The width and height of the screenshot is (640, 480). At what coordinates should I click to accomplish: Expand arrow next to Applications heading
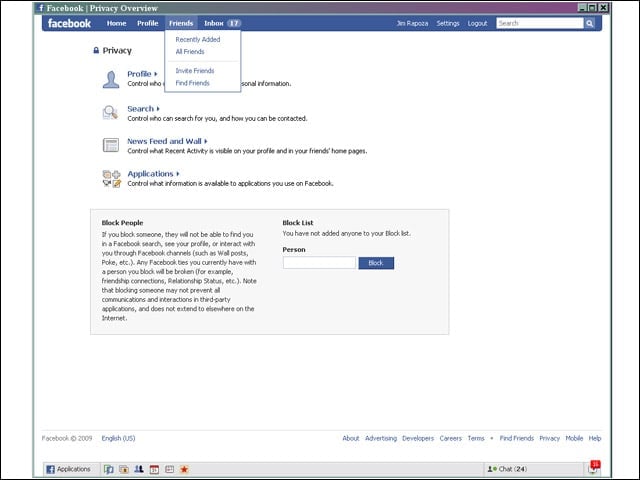[178, 174]
